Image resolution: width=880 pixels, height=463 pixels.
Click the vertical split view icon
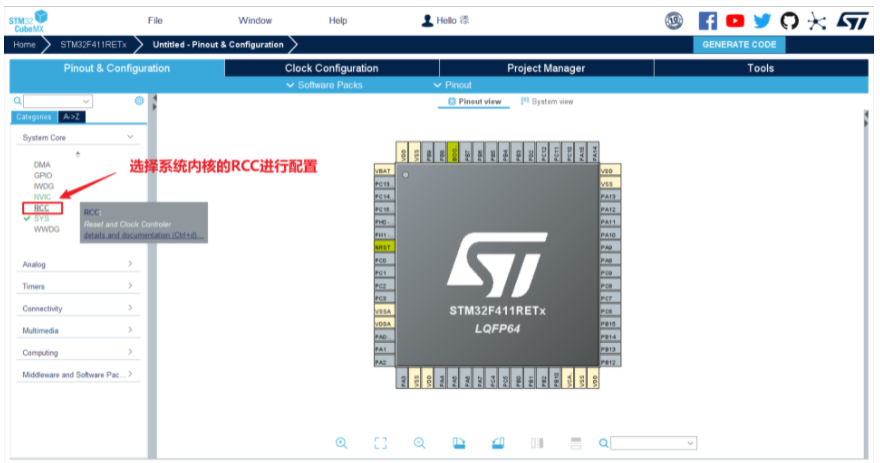[x=537, y=443]
